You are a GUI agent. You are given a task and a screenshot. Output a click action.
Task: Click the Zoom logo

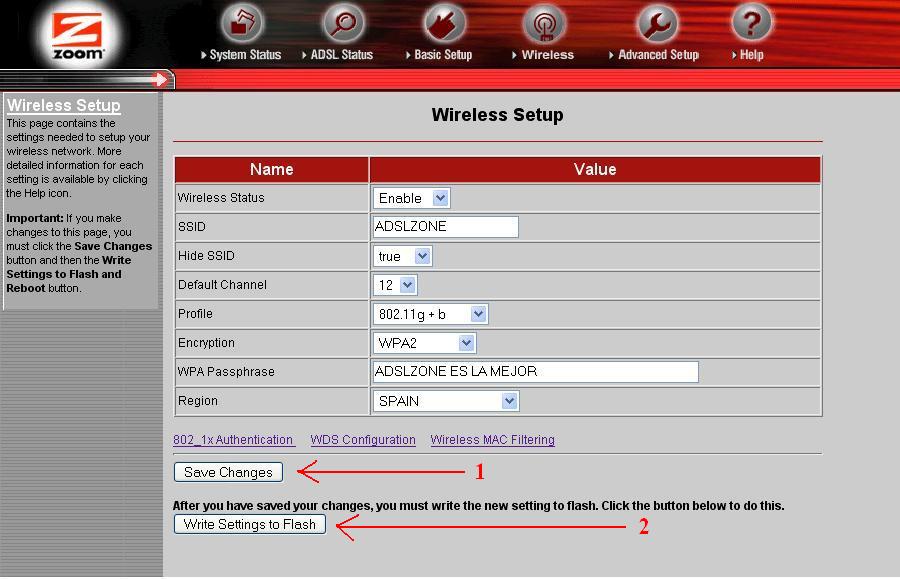click(x=78, y=36)
